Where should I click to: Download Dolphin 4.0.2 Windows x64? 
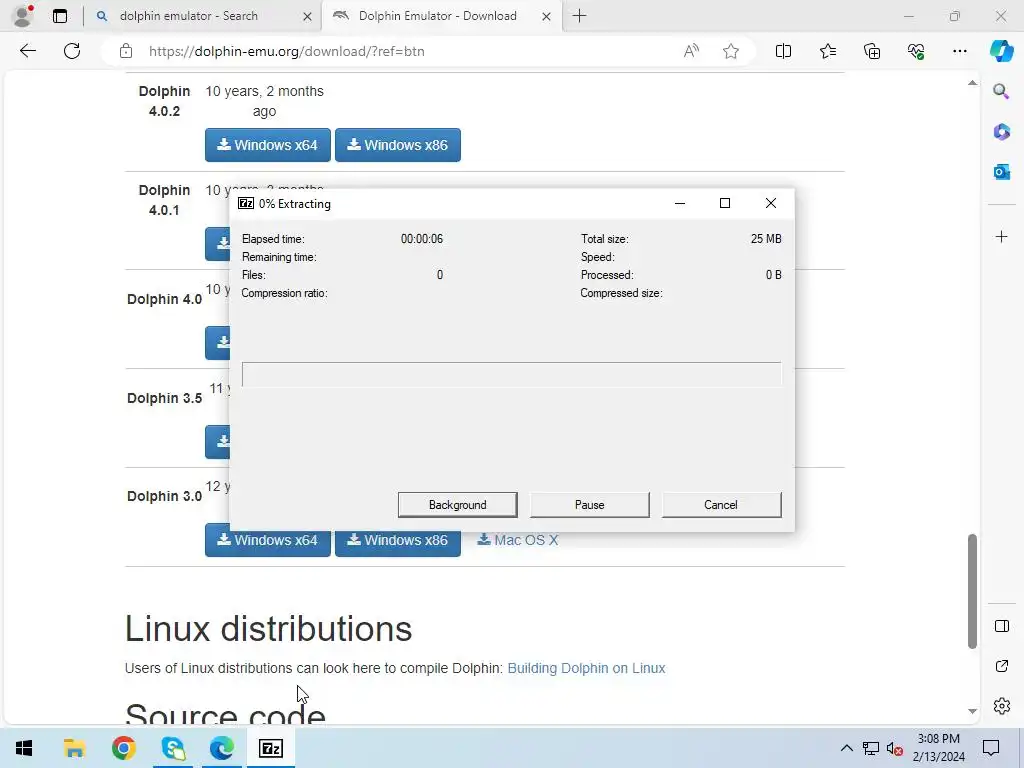pyautogui.click(x=268, y=145)
